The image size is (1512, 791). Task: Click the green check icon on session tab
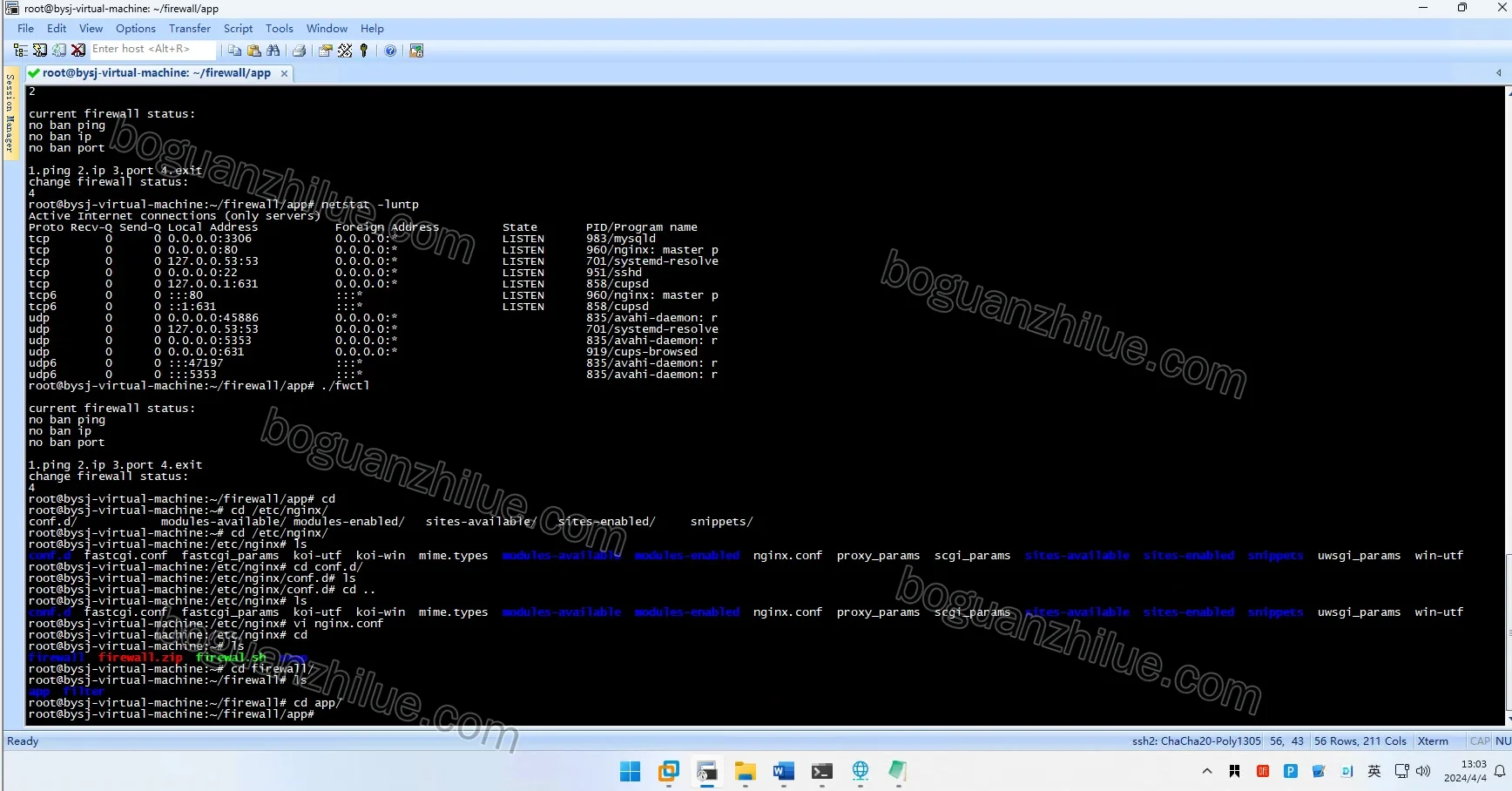(x=34, y=73)
